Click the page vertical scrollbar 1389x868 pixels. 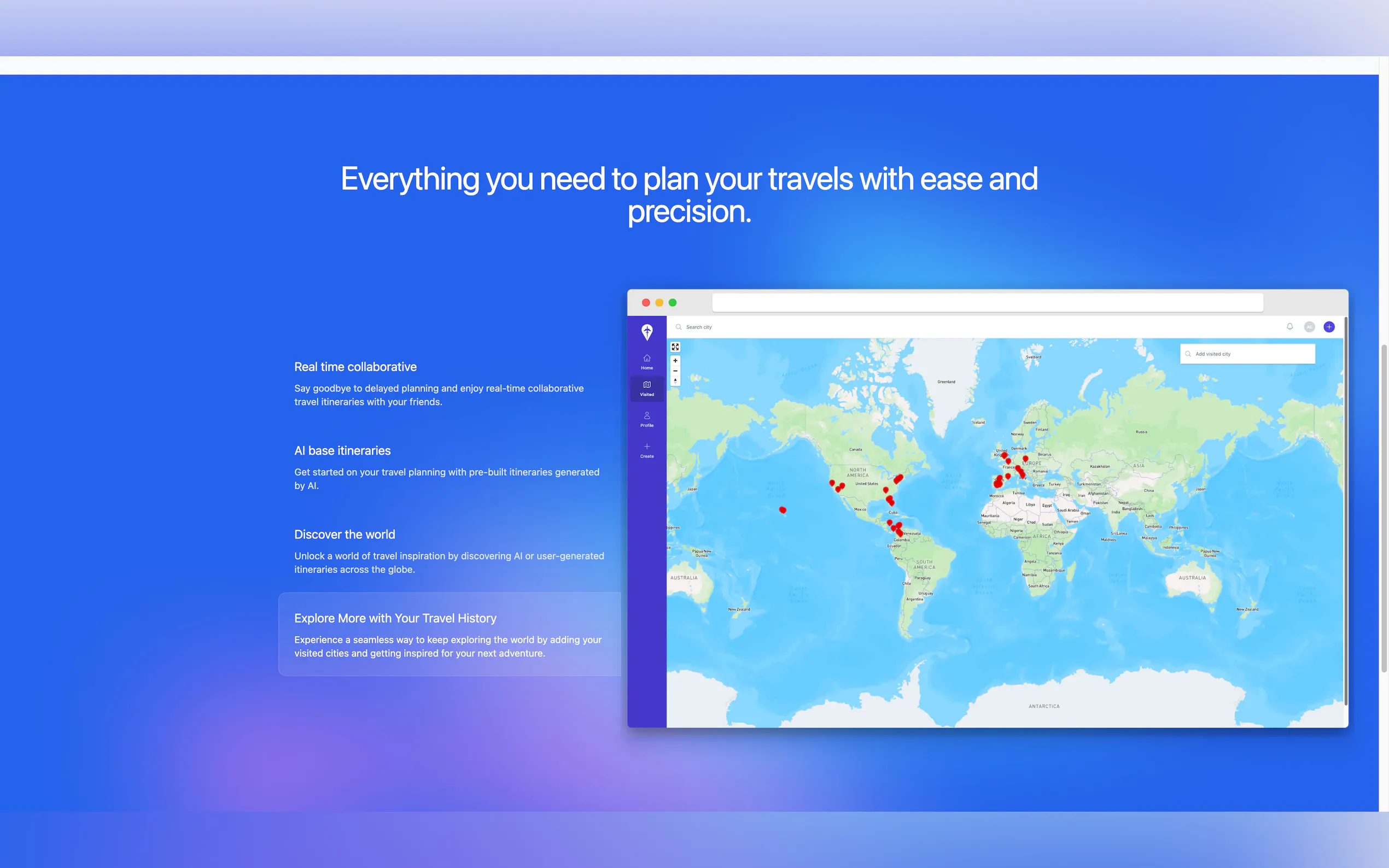point(1384,508)
